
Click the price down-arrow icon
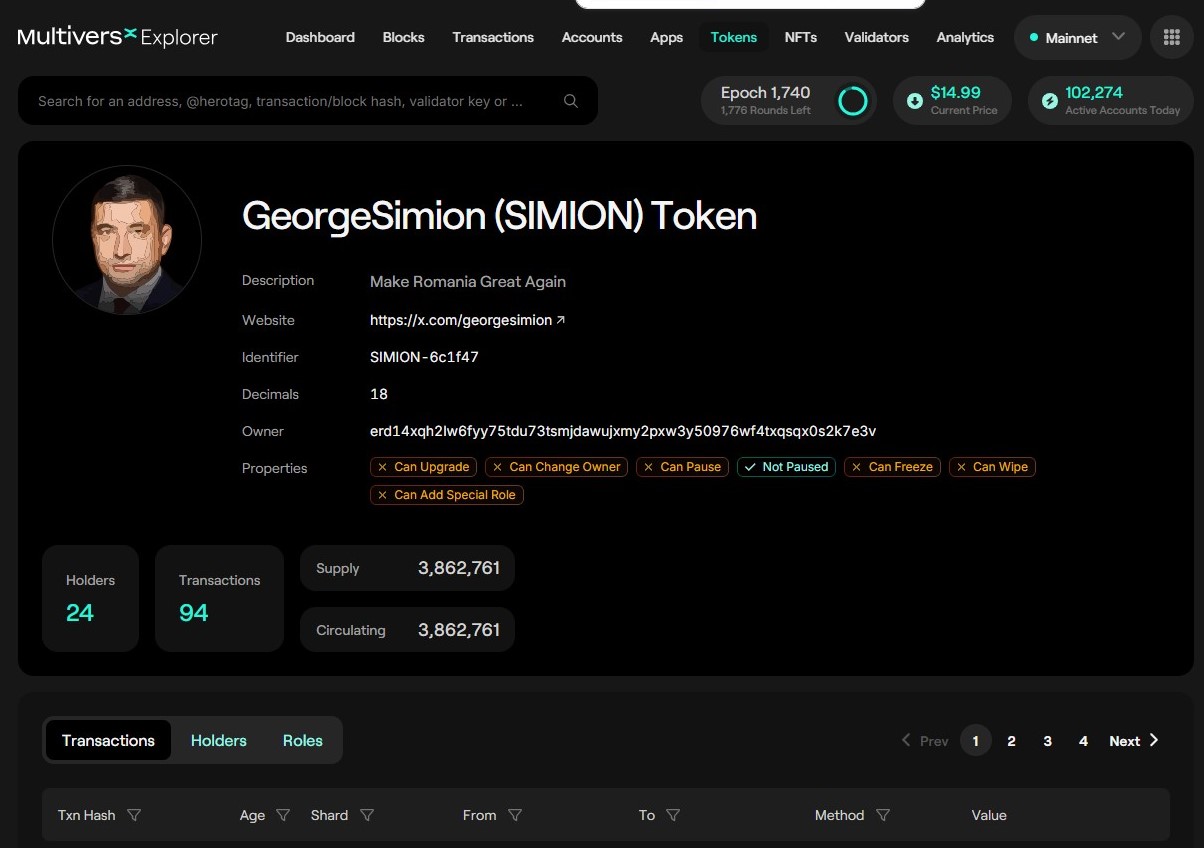[x=914, y=101]
